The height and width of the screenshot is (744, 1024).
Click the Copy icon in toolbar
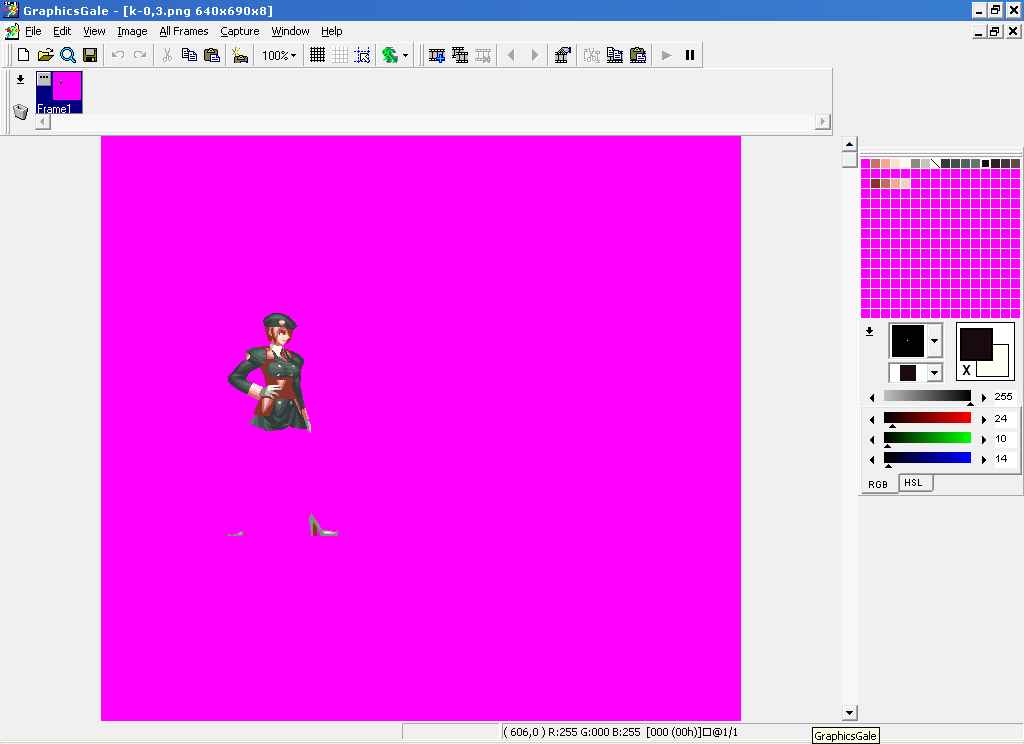click(x=189, y=55)
